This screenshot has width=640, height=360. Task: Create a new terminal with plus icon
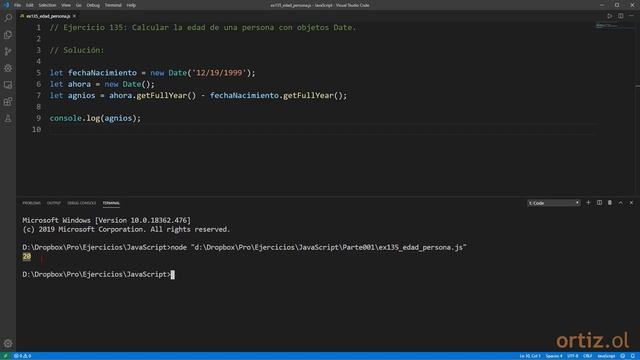[588, 203]
